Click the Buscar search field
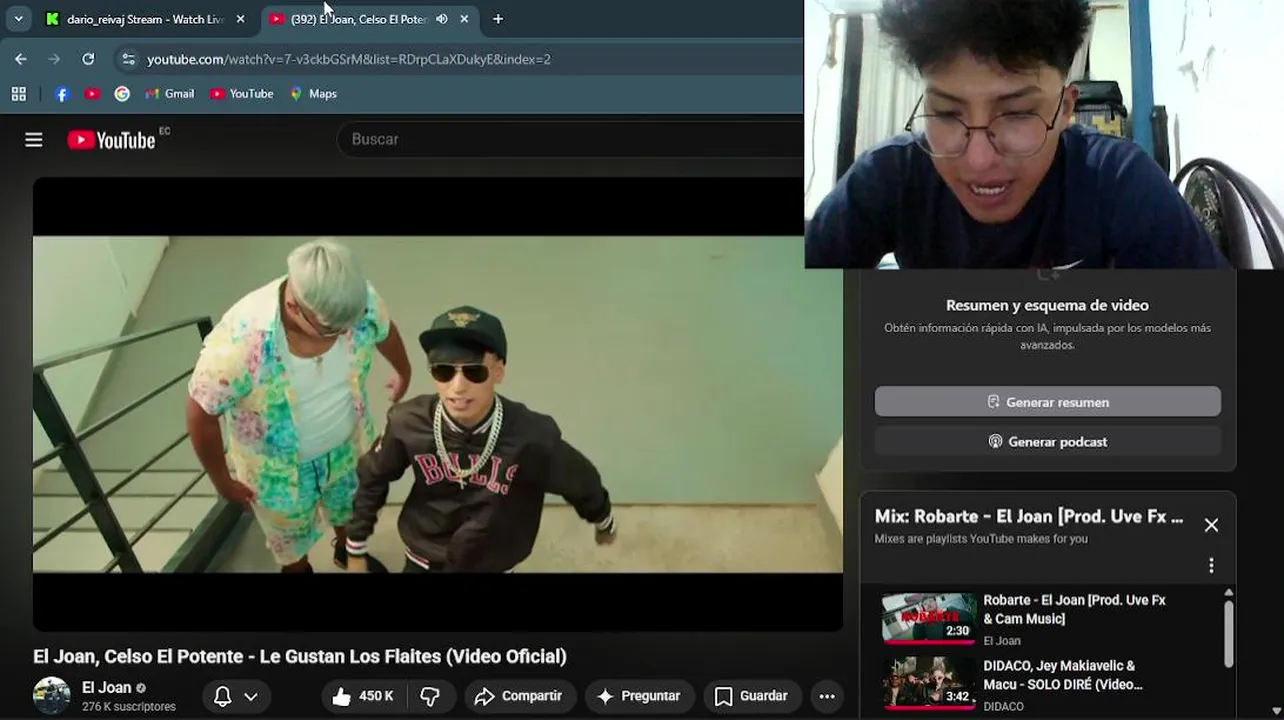This screenshot has height=720, width=1284. pyautogui.click(x=570, y=139)
